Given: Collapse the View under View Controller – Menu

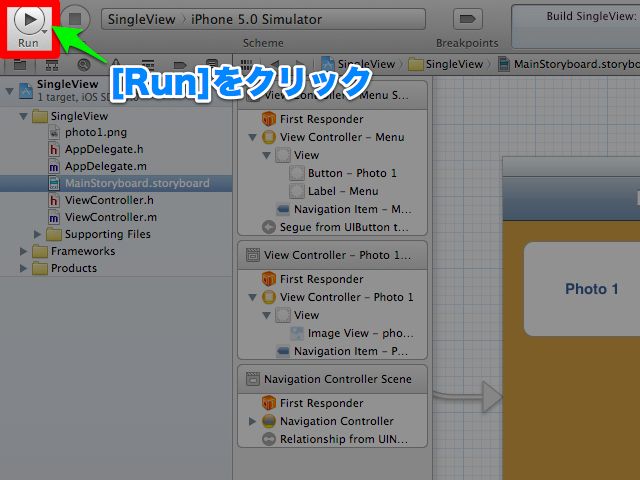Looking at the screenshot, I should pos(267,156).
